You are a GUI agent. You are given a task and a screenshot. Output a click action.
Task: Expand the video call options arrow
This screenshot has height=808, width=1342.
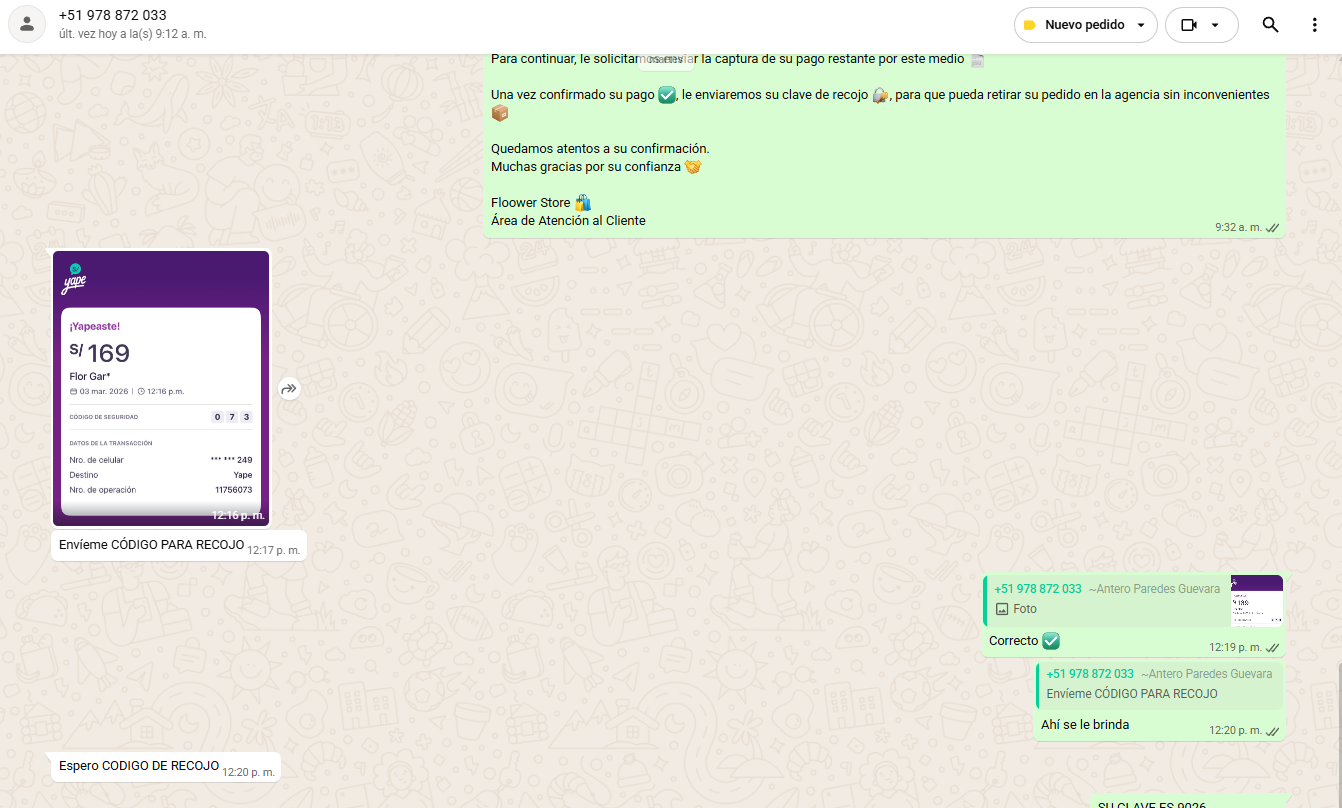pos(1215,25)
